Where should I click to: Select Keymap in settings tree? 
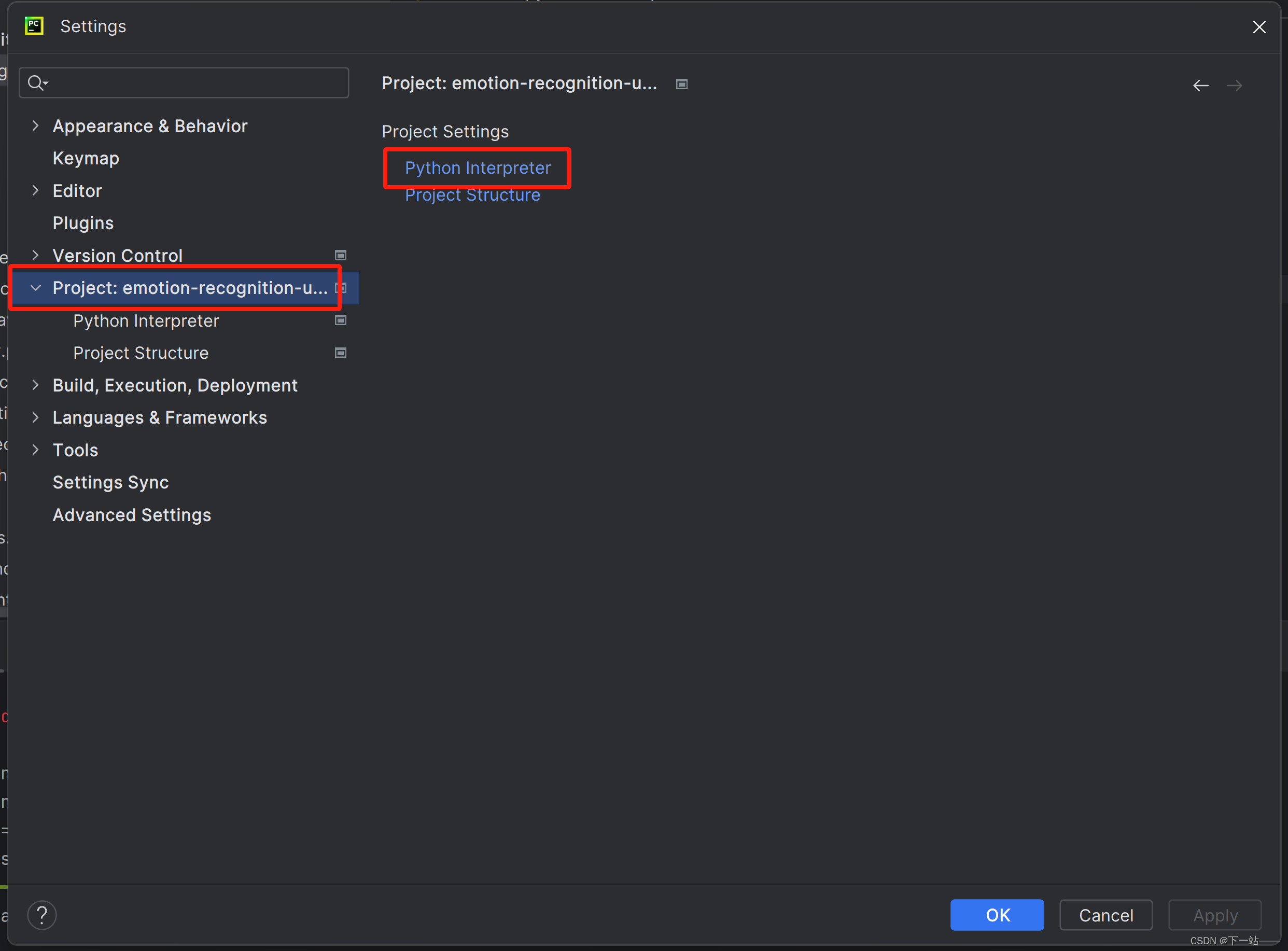pyautogui.click(x=86, y=158)
